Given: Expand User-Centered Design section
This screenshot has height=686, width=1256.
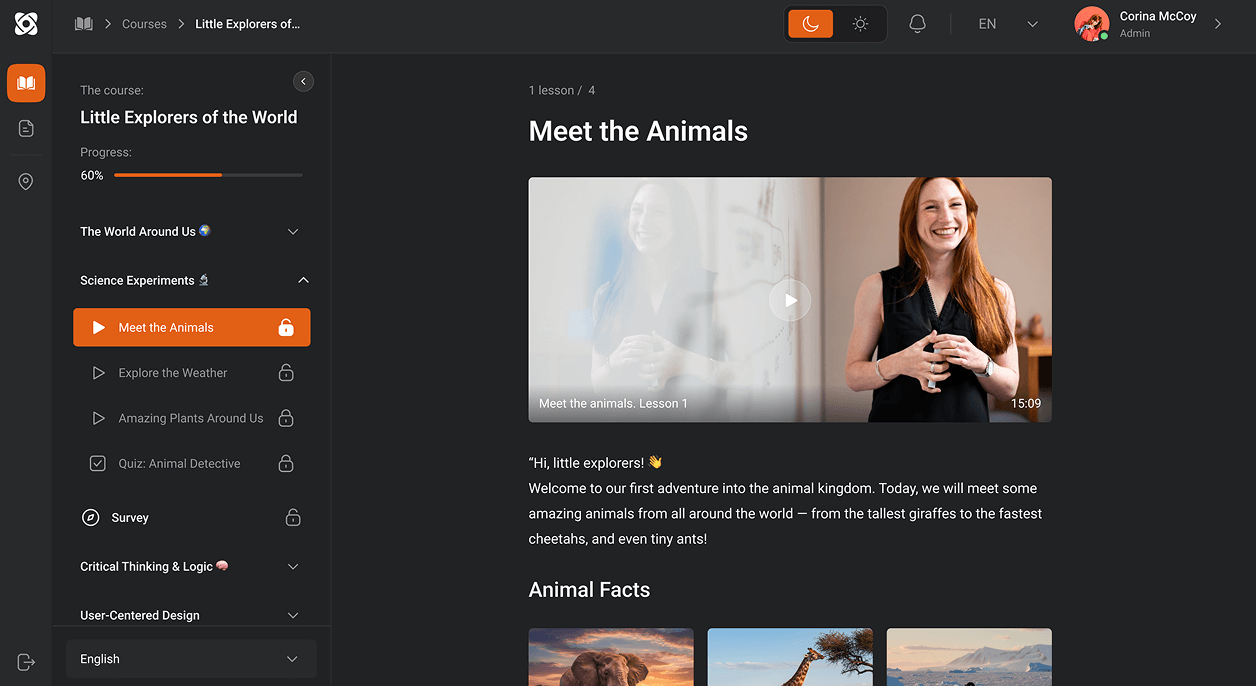Looking at the screenshot, I should (293, 615).
